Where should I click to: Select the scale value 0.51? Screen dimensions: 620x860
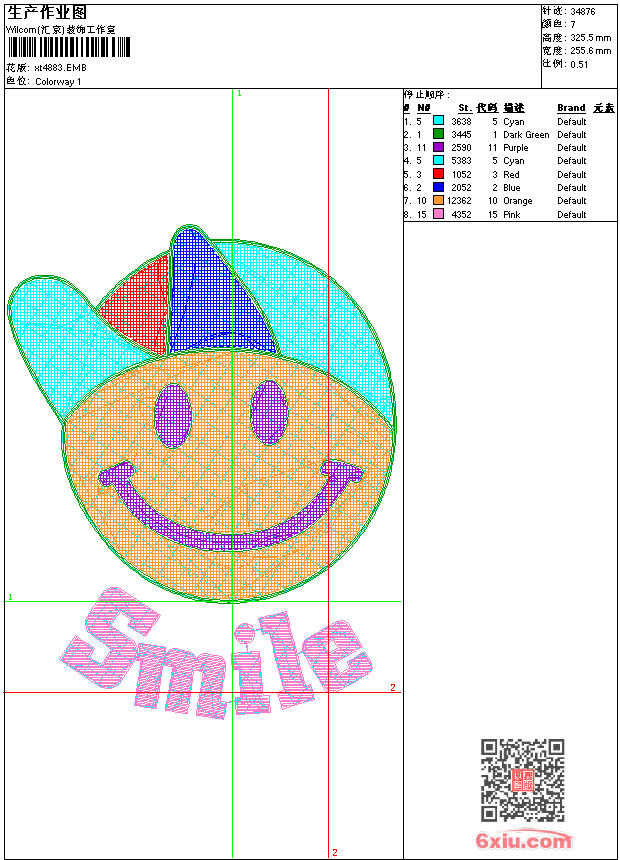tap(579, 64)
